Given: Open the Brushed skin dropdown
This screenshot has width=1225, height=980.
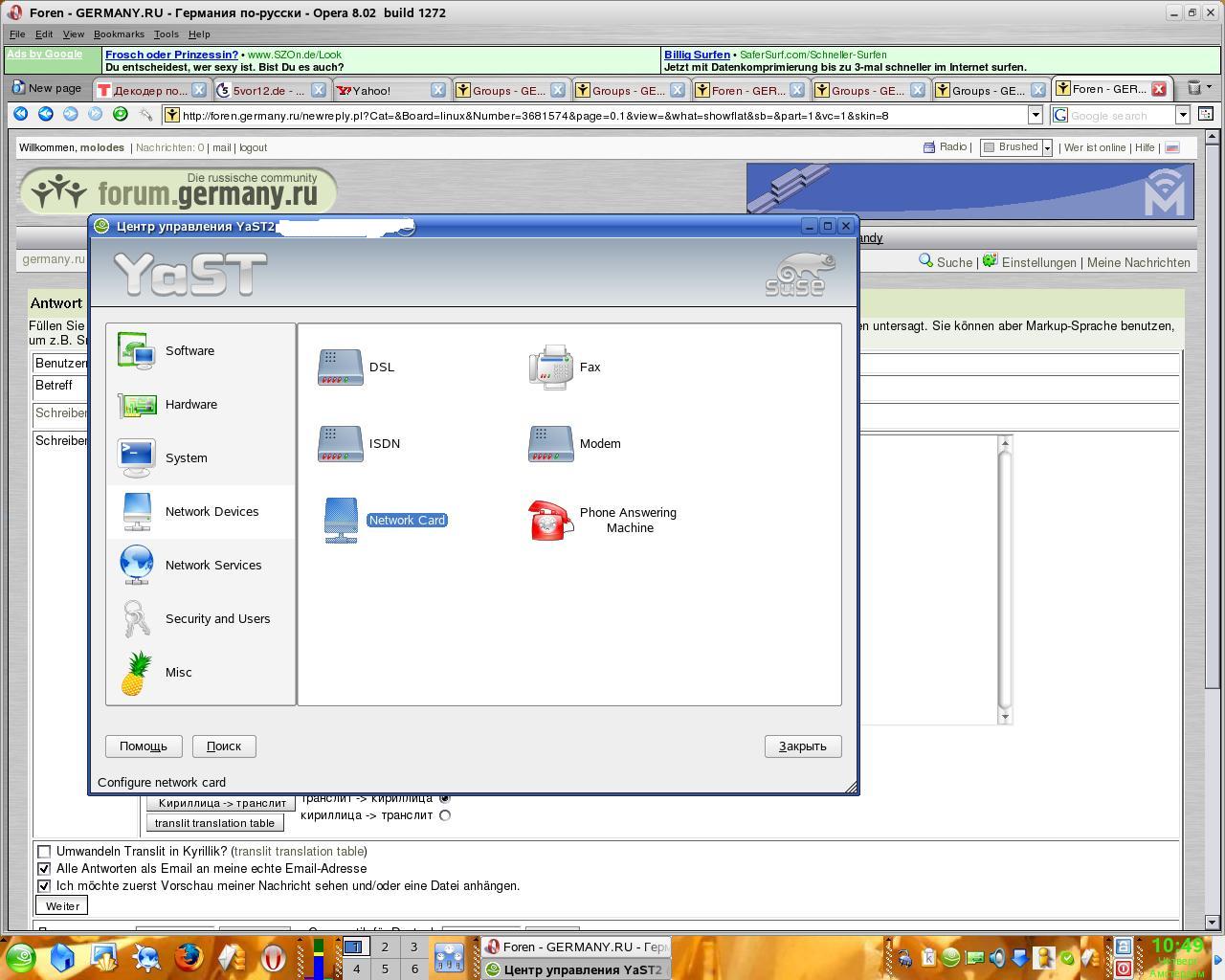Looking at the screenshot, I should (x=1047, y=147).
